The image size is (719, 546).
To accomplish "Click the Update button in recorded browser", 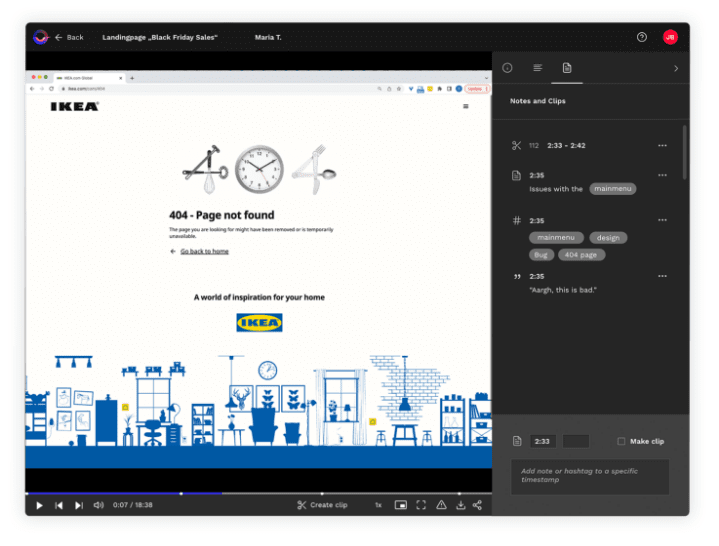I will click(477, 88).
